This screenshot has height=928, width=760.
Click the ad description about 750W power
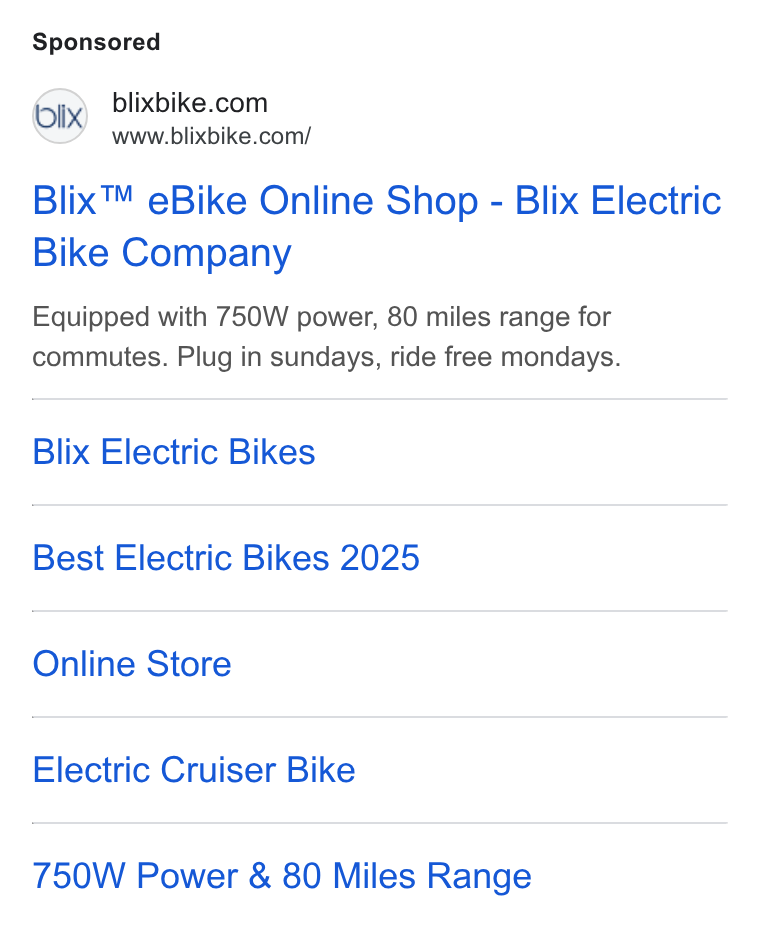(x=327, y=337)
